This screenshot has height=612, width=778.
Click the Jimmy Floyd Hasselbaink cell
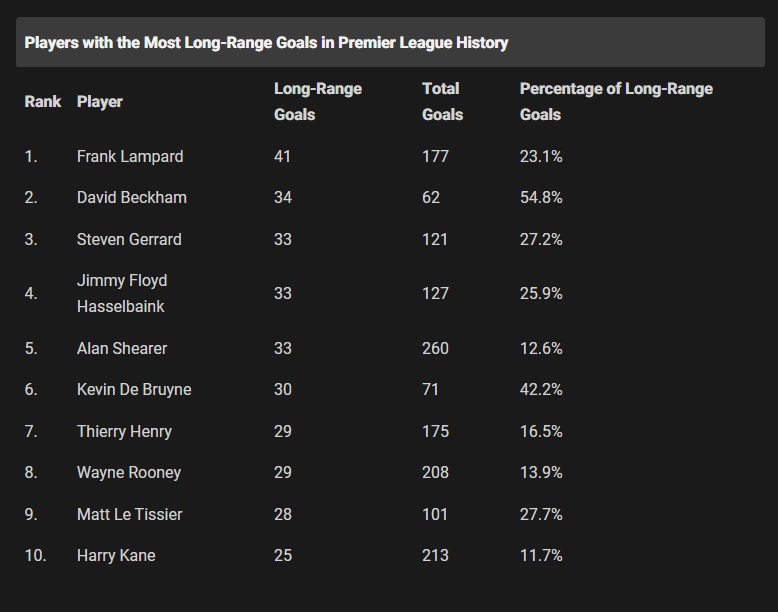[x=122, y=293]
